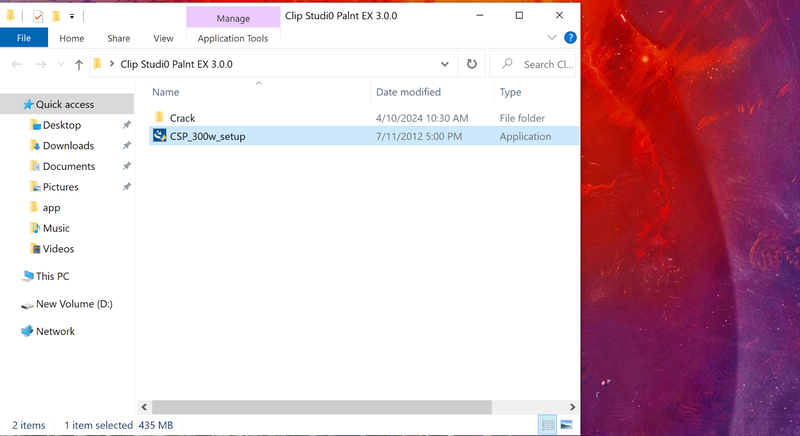Open the app folder in sidebar
The image size is (800, 436).
(51, 208)
